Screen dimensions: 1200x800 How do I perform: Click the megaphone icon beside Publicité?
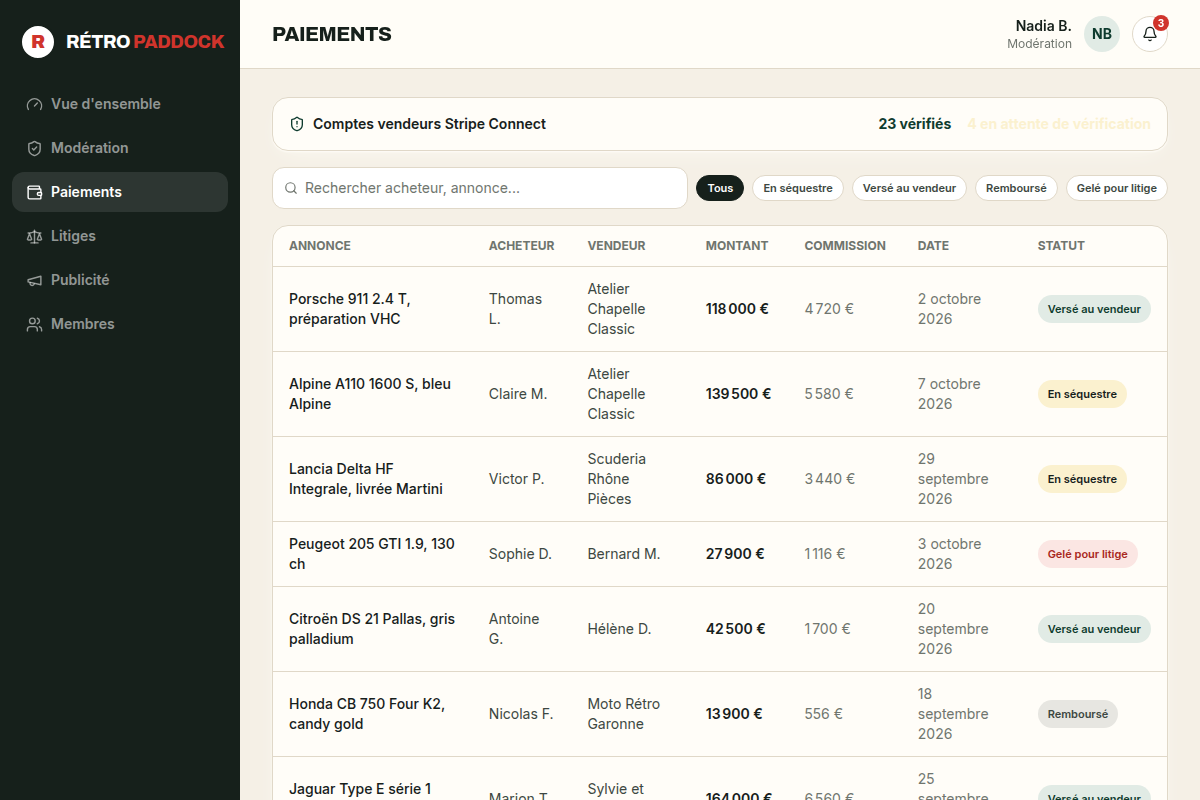tap(35, 280)
